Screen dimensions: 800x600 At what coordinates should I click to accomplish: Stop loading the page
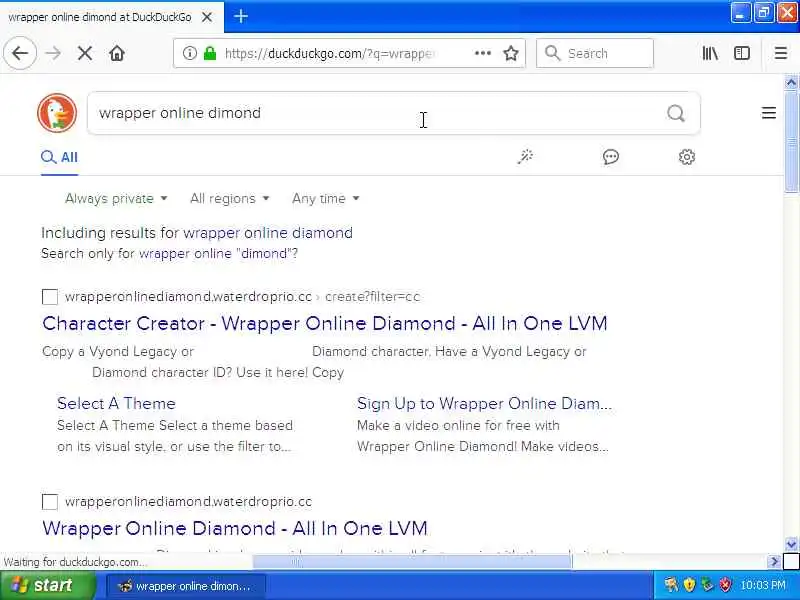coord(85,53)
